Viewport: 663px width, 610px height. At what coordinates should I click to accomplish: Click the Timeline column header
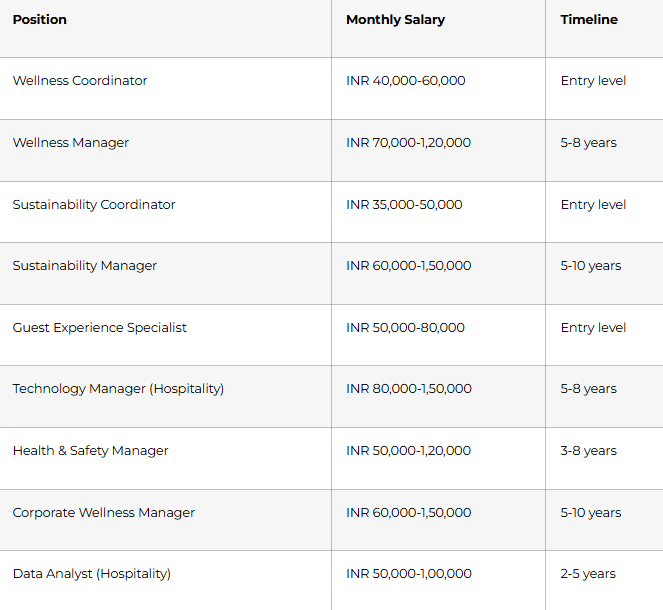[589, 20]
